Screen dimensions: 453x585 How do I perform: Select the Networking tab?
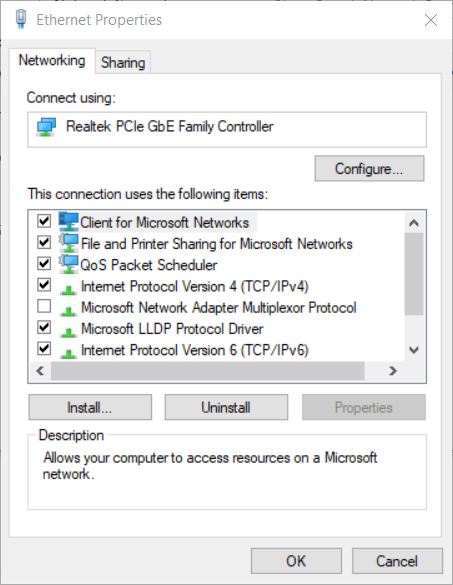click(x=52, y=60)
